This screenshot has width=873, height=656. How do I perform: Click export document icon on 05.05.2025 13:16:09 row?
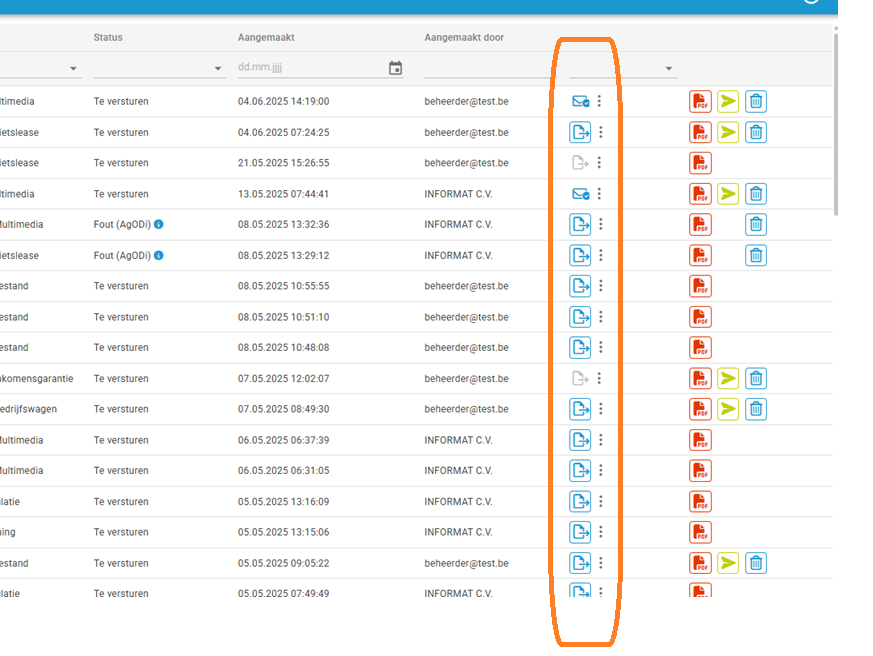[x=580, y=501]
